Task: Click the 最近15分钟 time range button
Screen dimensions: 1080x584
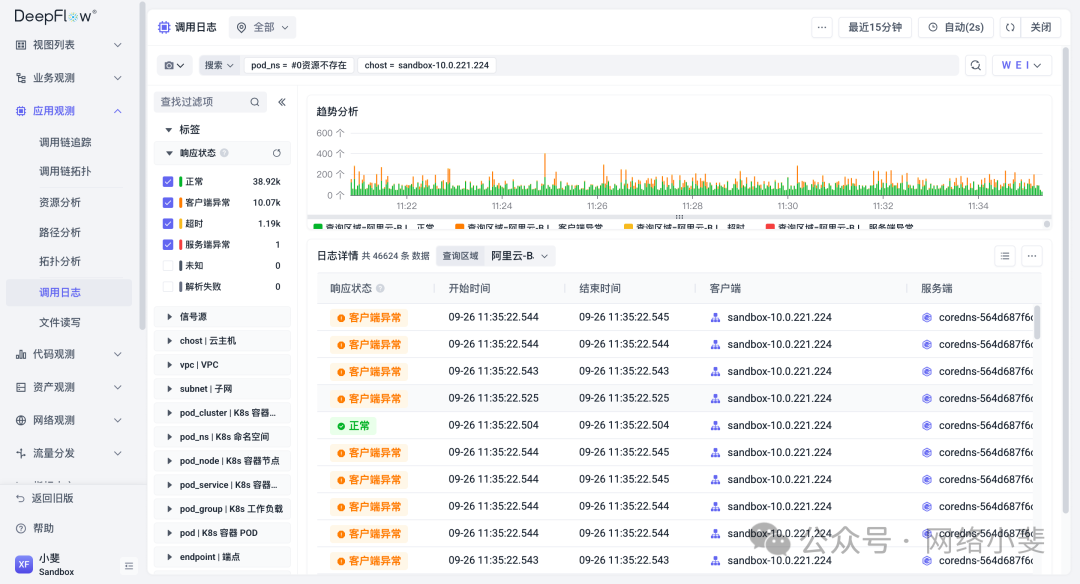Action: pyautogui.click(x=874, y=27)
